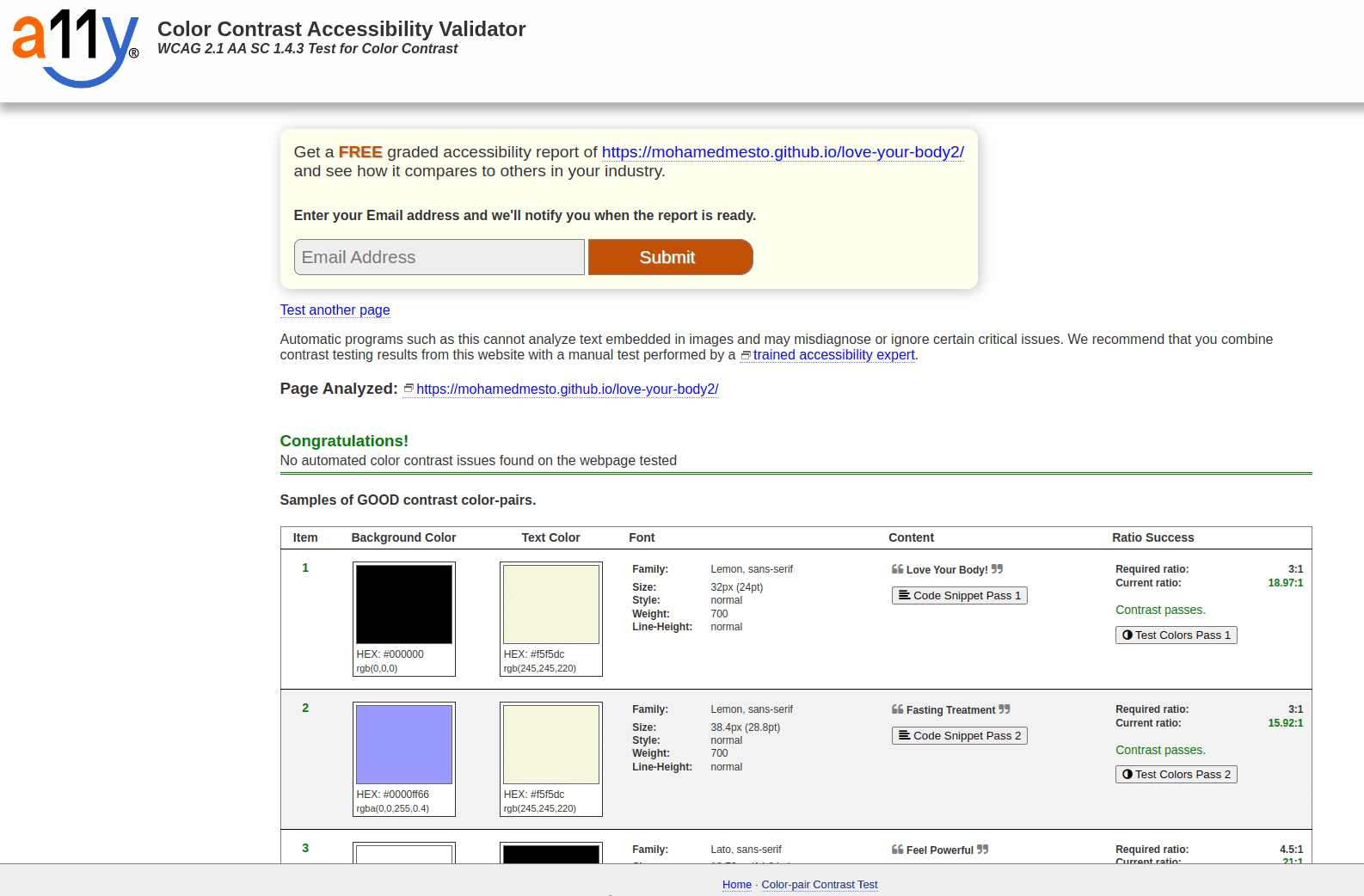This screenshot has width=1364, height=896.
Task: Click the FREE highlighted word
Action: (360, 152)
